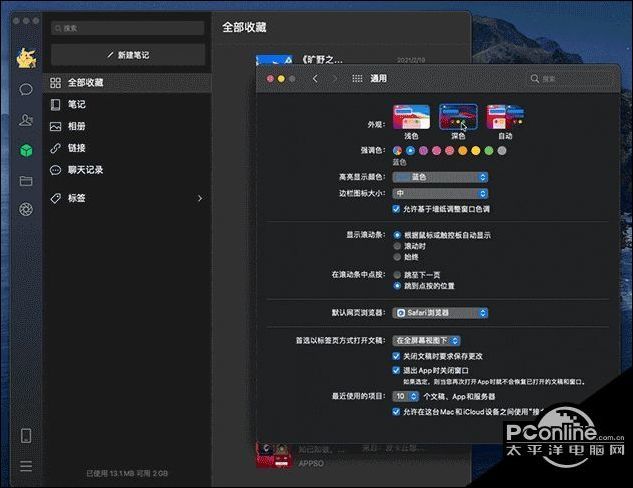The width and height of the screenshot is (633, 488).
Task: Pick the graphite accent color swatch
Action: [x=502, y=151]
